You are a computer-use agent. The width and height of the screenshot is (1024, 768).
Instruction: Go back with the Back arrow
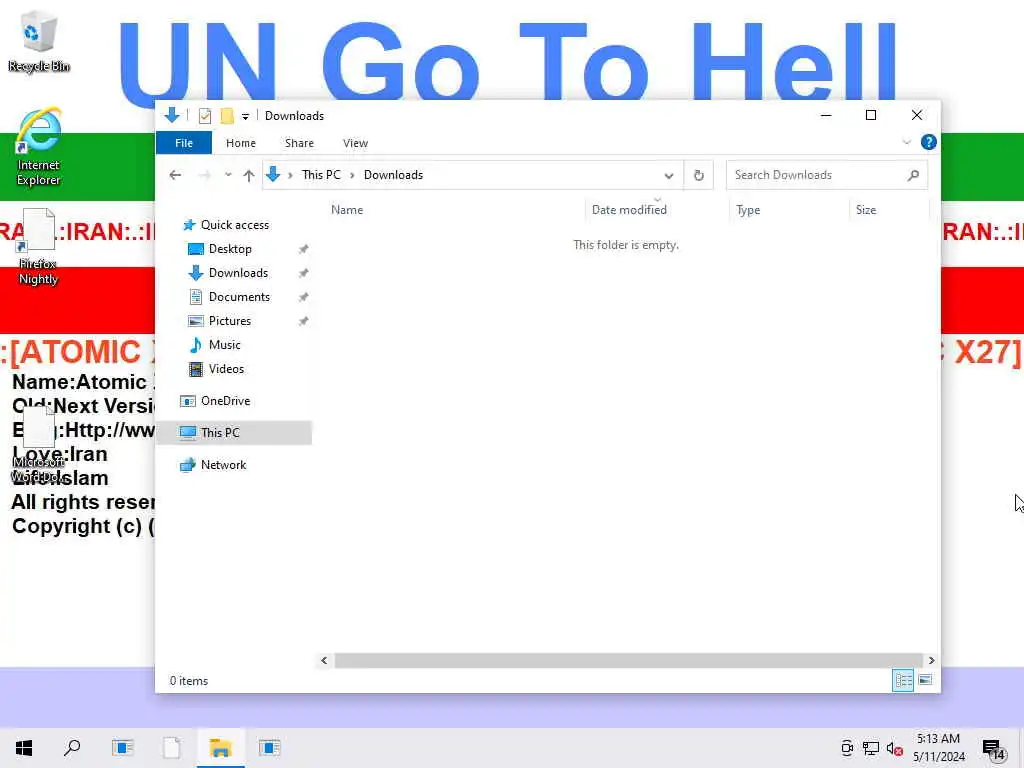175,175
